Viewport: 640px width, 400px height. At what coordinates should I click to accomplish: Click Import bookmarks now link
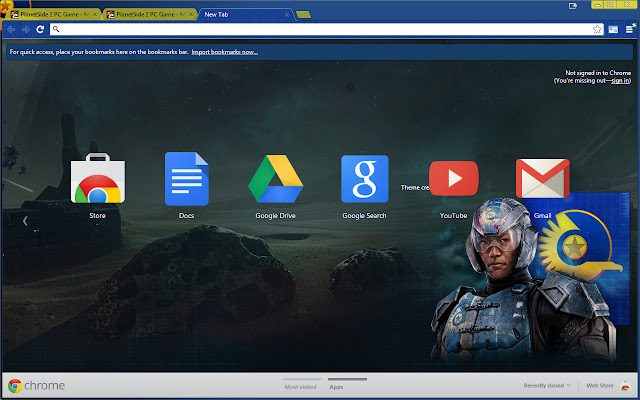coord(224,52)
